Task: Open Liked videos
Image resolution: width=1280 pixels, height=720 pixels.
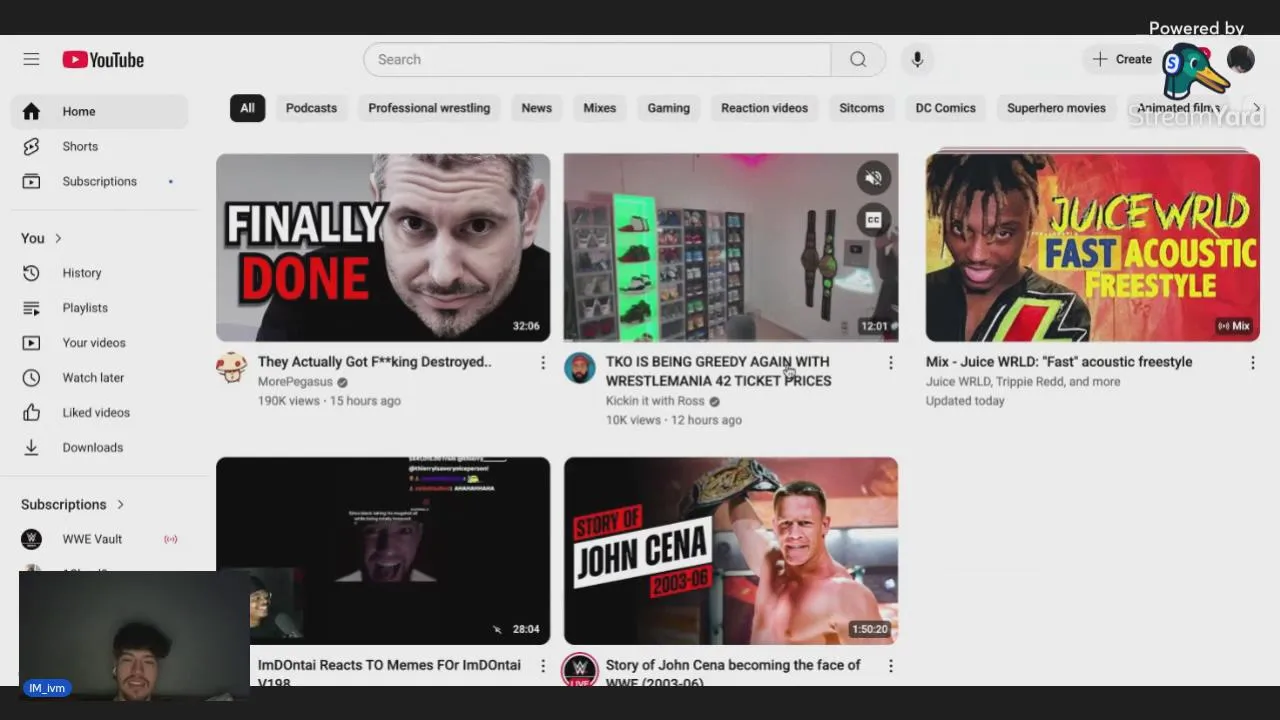Action: pyautogui.click(x=99, y=412)
